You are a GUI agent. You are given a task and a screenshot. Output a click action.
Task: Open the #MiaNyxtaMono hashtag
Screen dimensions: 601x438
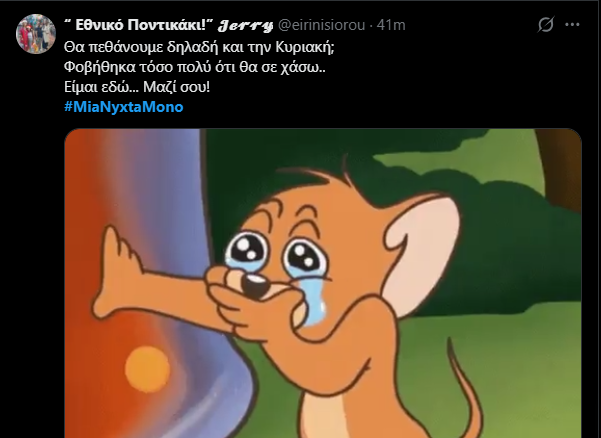tap(124, 107)
